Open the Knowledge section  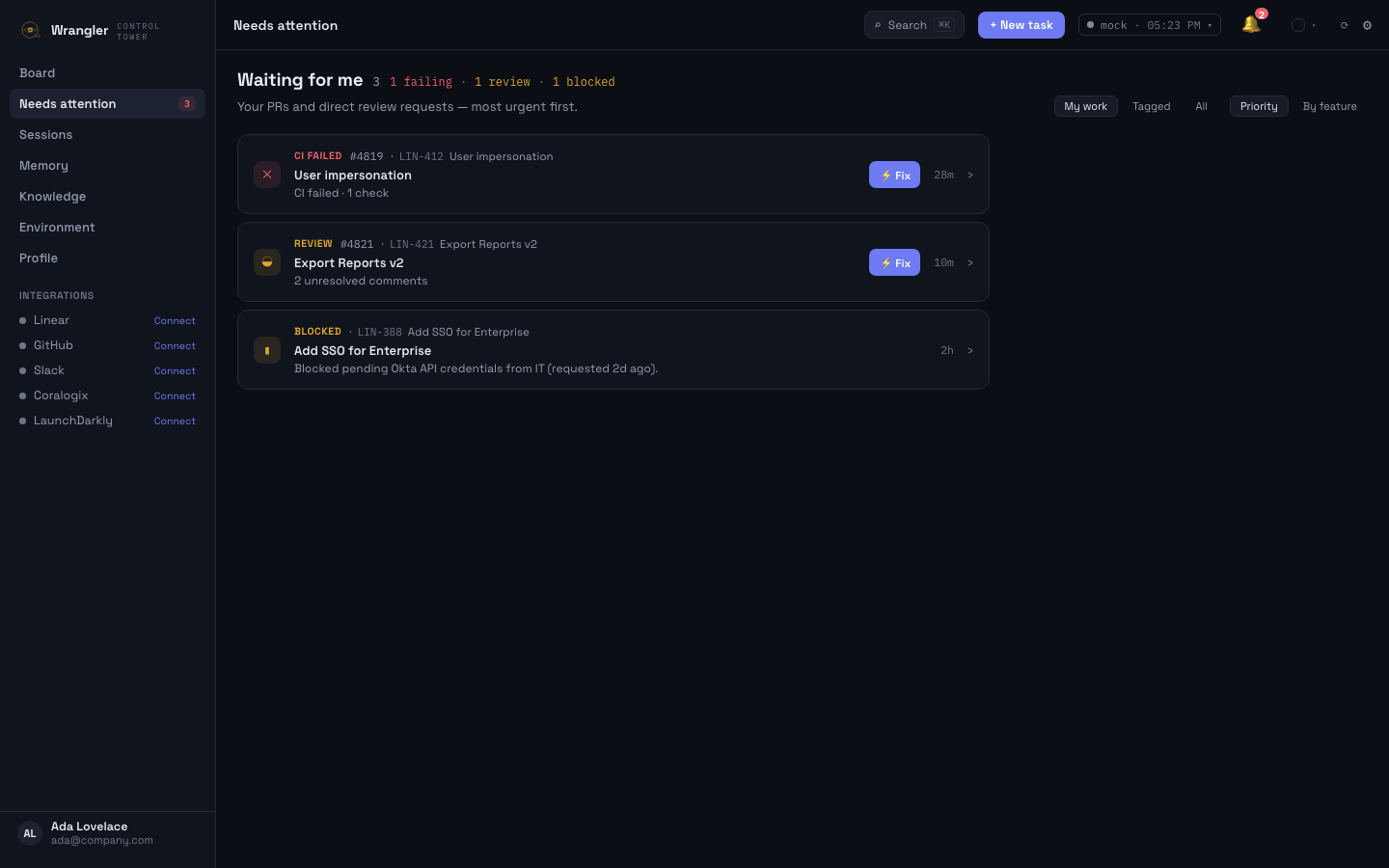[x=107, y=196]
